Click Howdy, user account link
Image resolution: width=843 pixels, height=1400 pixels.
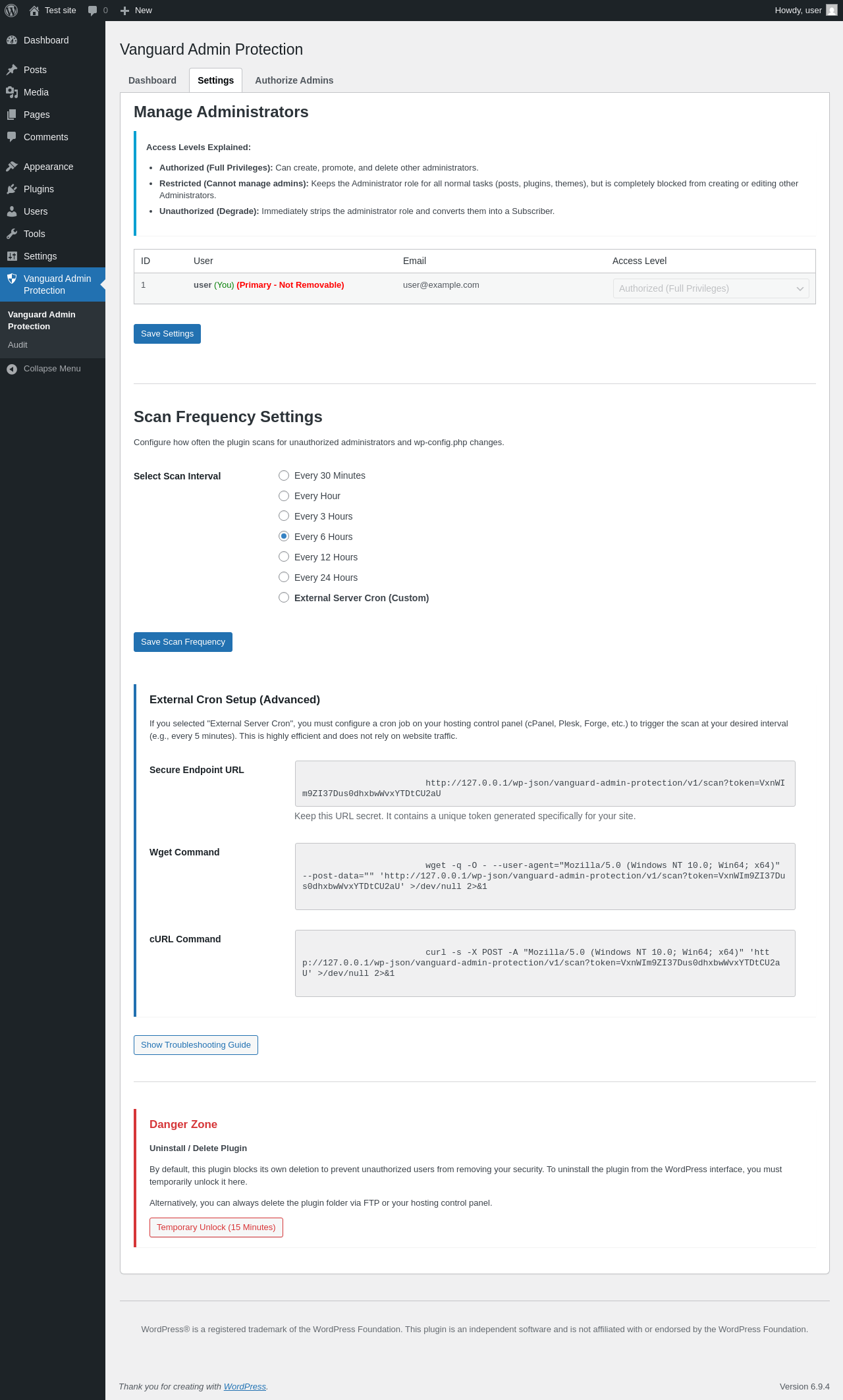[805, 11]
